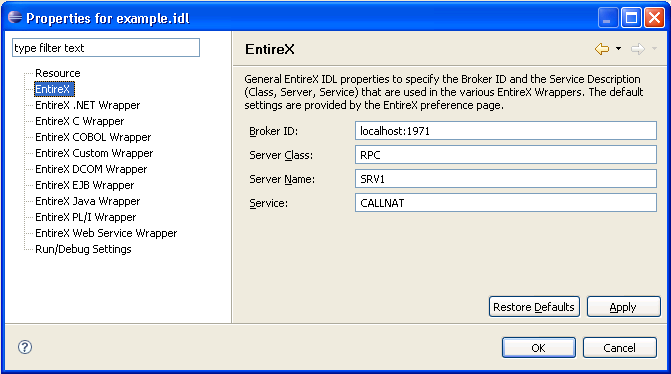Click the EntireX page heading
671x374 pixels.
270,49
